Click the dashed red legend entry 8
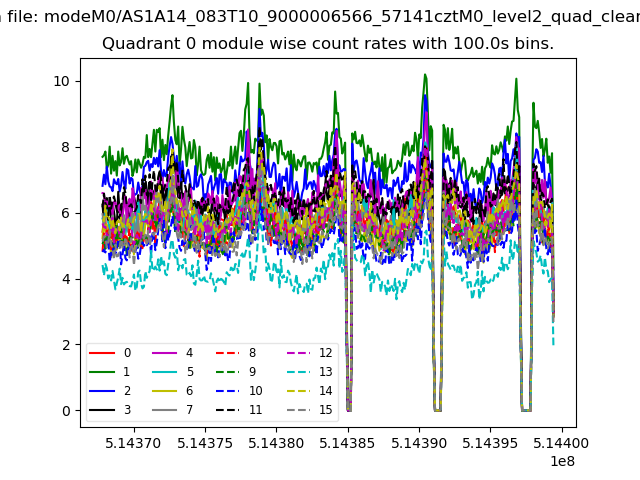This screenshot has width=640, height=480. tap(227, 353)
